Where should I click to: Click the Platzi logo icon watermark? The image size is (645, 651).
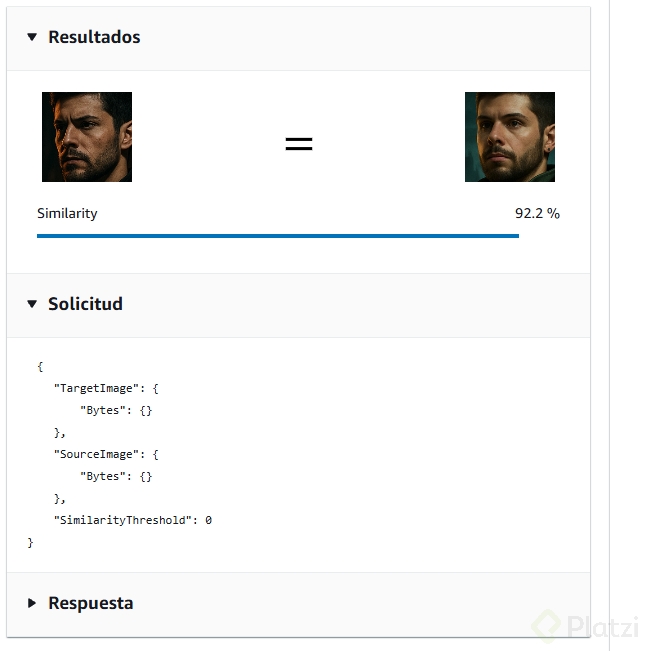pos(546,625)
